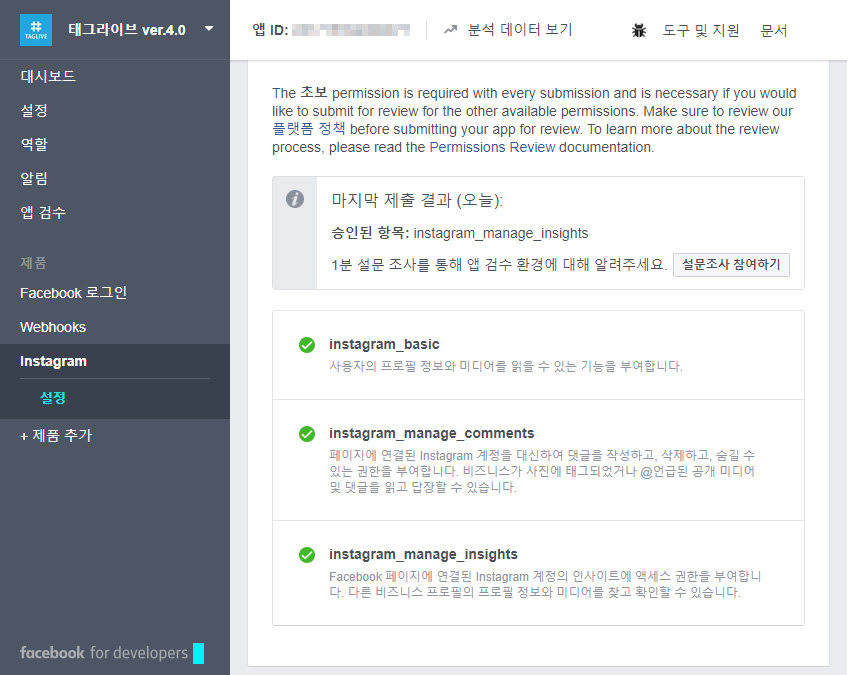The height and width of the screenshot is (675, 848).
Task: Go to 설정 under the dashboard menu
Action: [x=34, y=110]
